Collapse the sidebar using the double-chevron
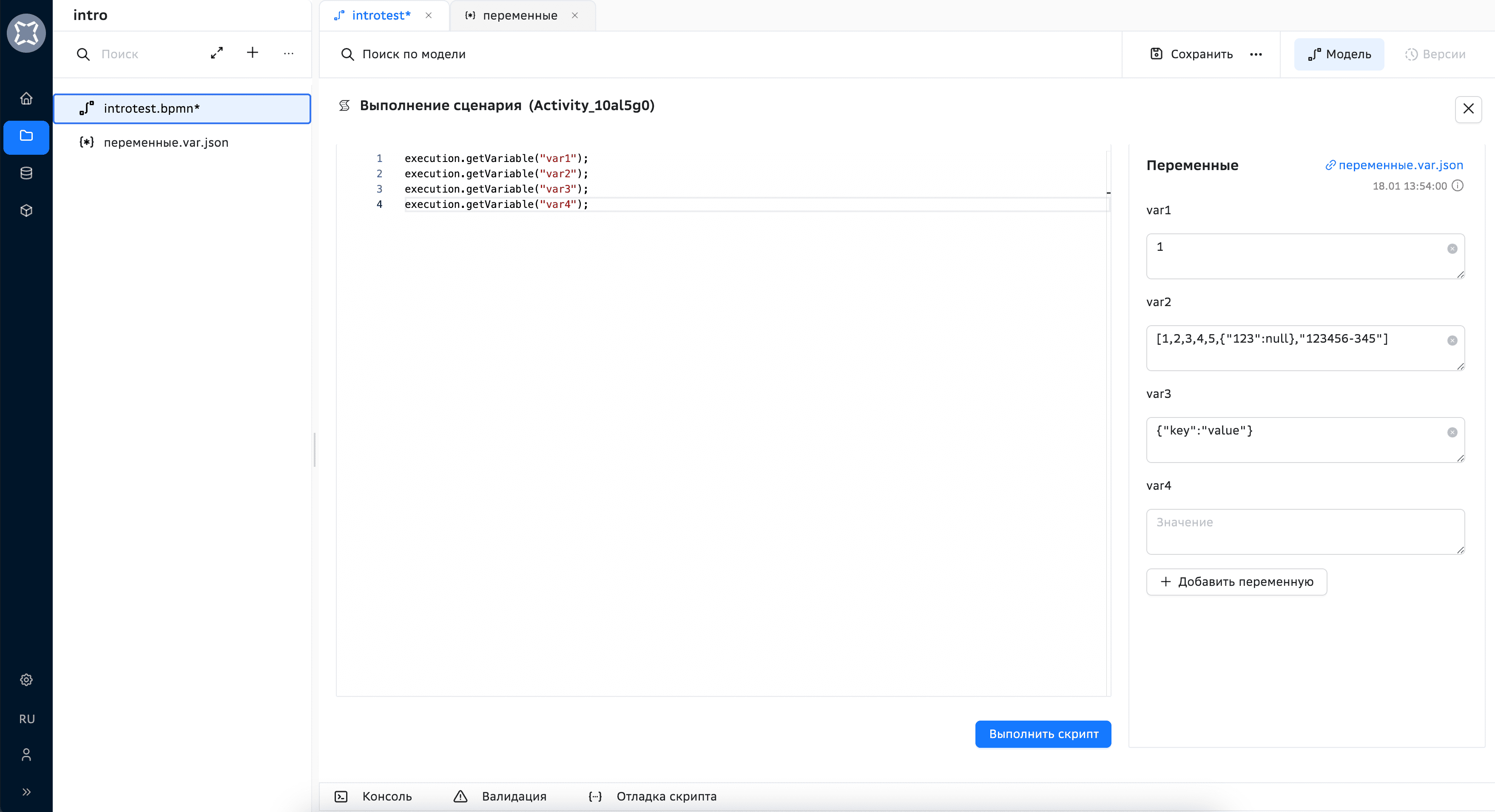Screen dimensions: 1495x812 pyautogui.click(x=26, y=791)
